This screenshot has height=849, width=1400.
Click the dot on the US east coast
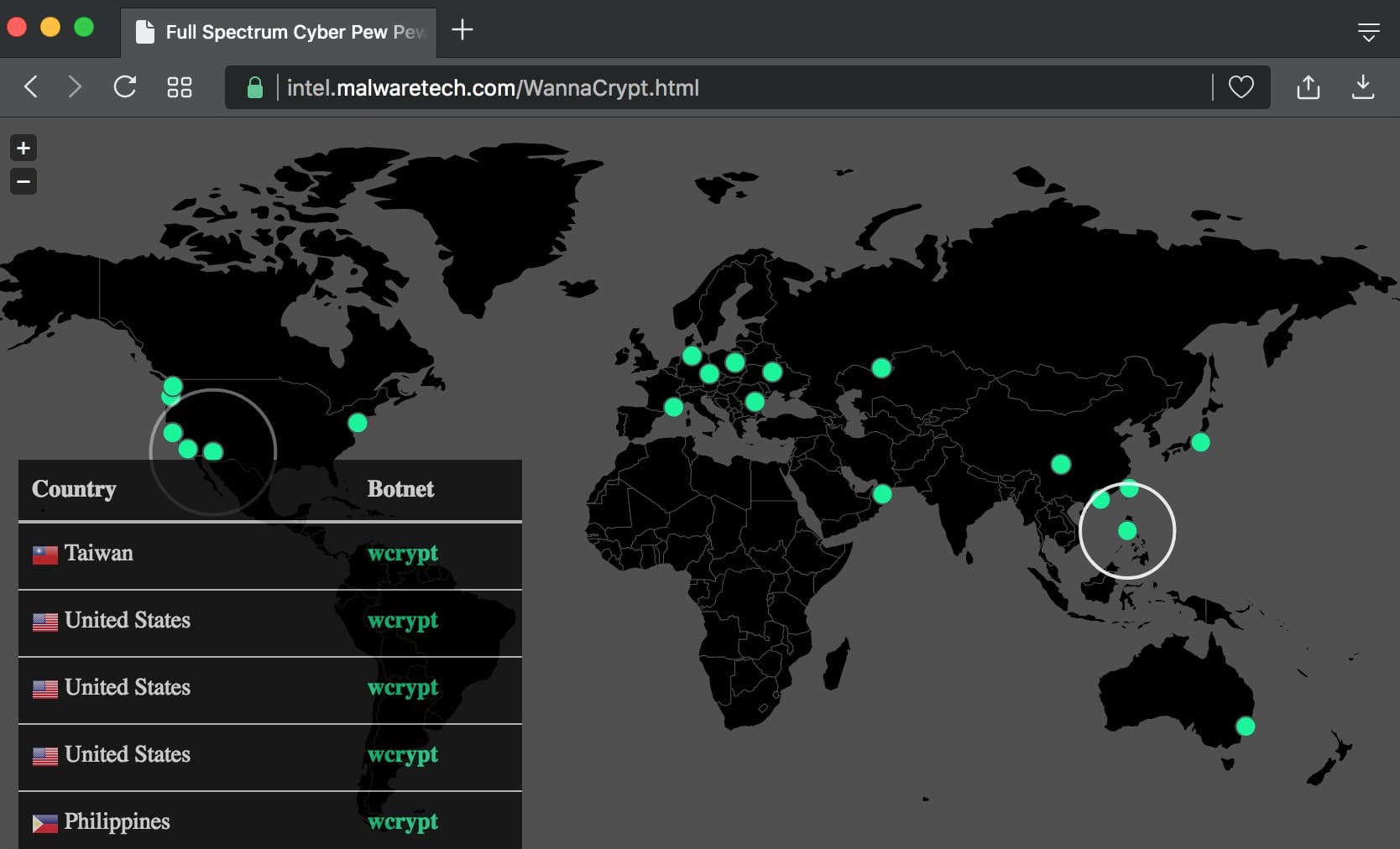358,423
